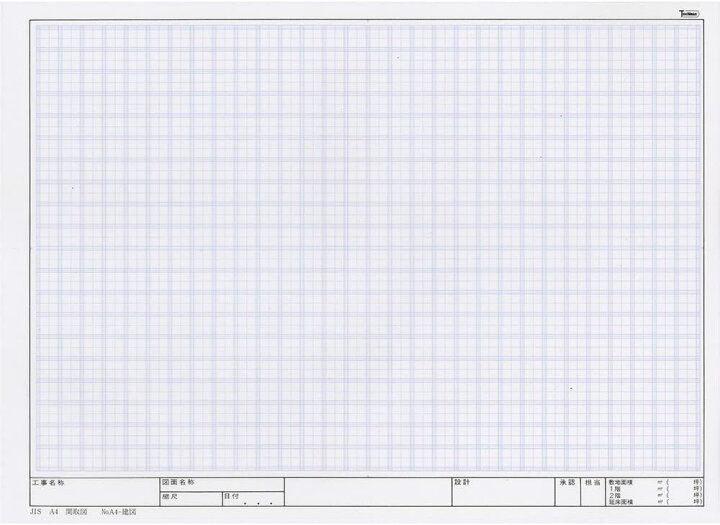Click the 設計 label

tap(462, 482)
